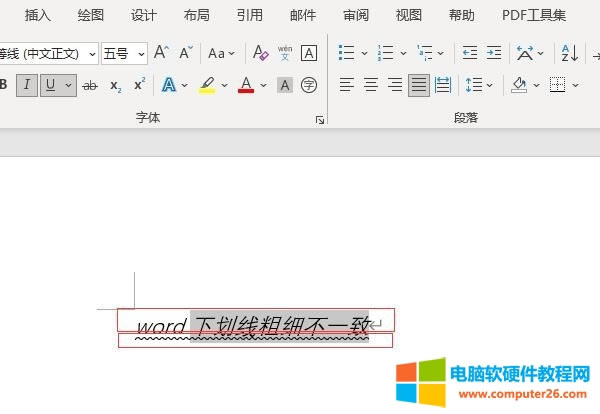
Task: Open the font size 五号 dropdown
Action: 140,53
